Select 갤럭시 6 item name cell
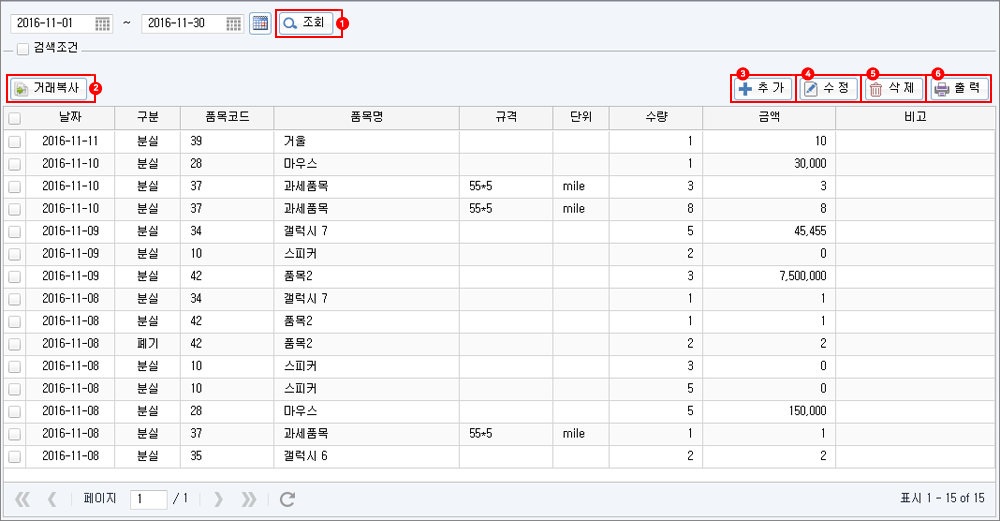This screenshot has width=1000, height=521. click(x=367, y=457)
